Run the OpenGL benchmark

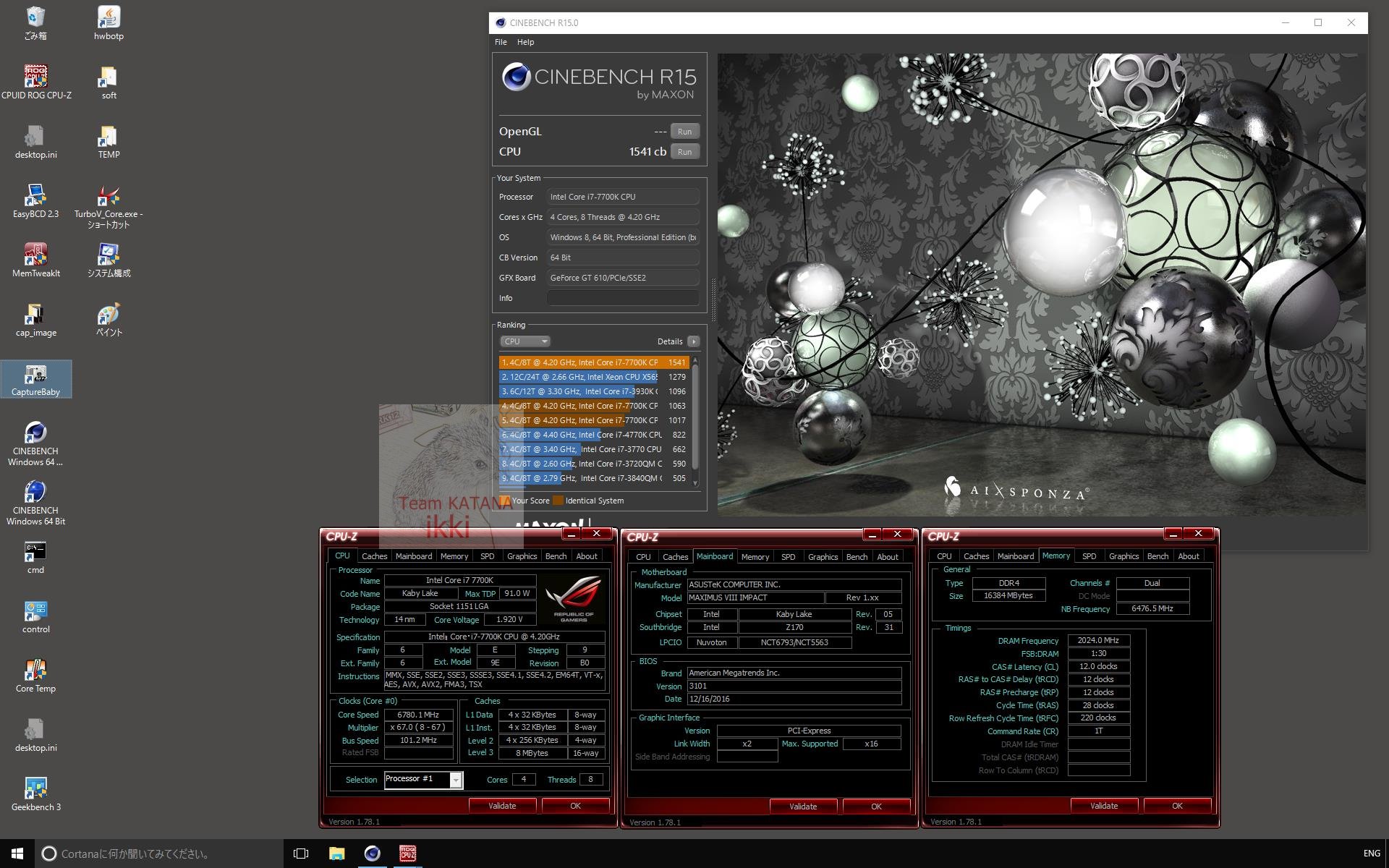coord(684,131)
